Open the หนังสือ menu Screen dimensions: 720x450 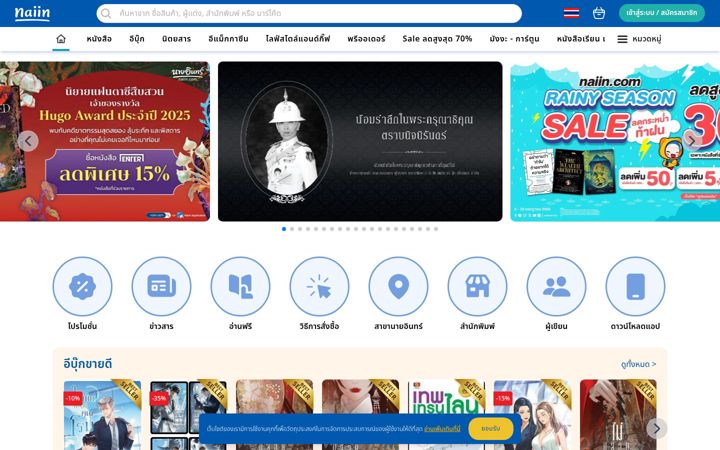coord(99,39)
